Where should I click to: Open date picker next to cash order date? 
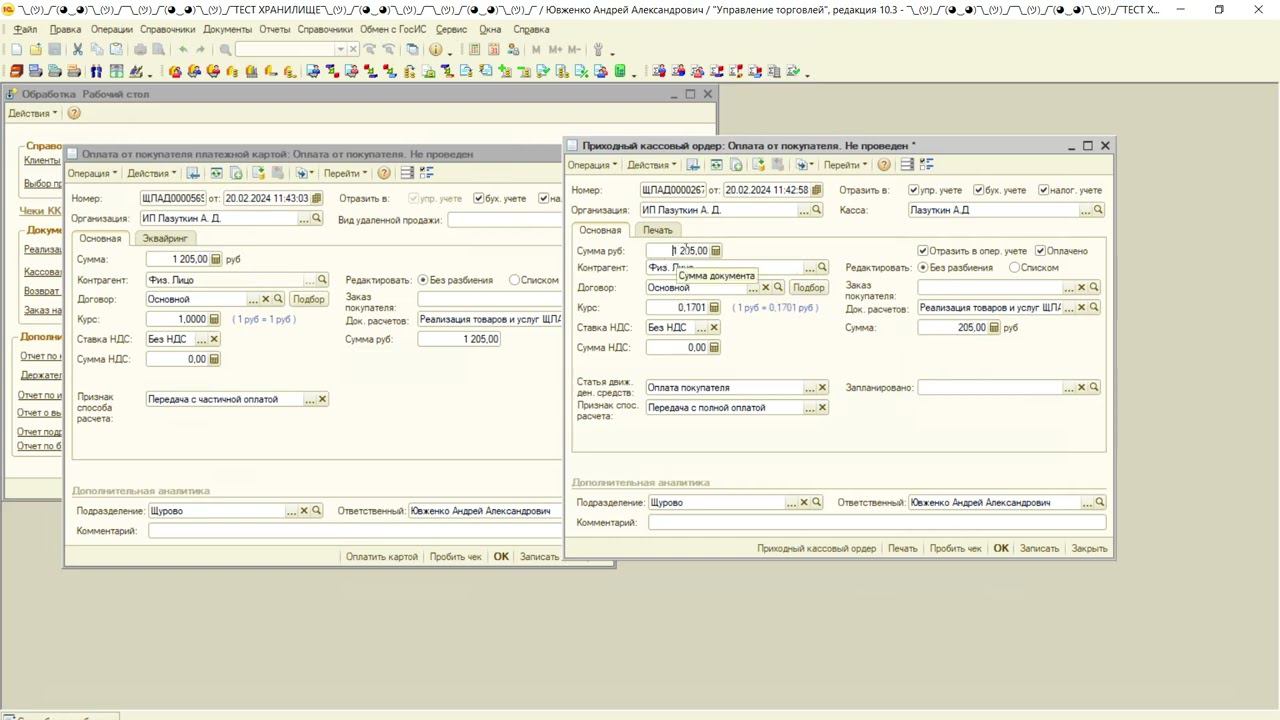817,190
